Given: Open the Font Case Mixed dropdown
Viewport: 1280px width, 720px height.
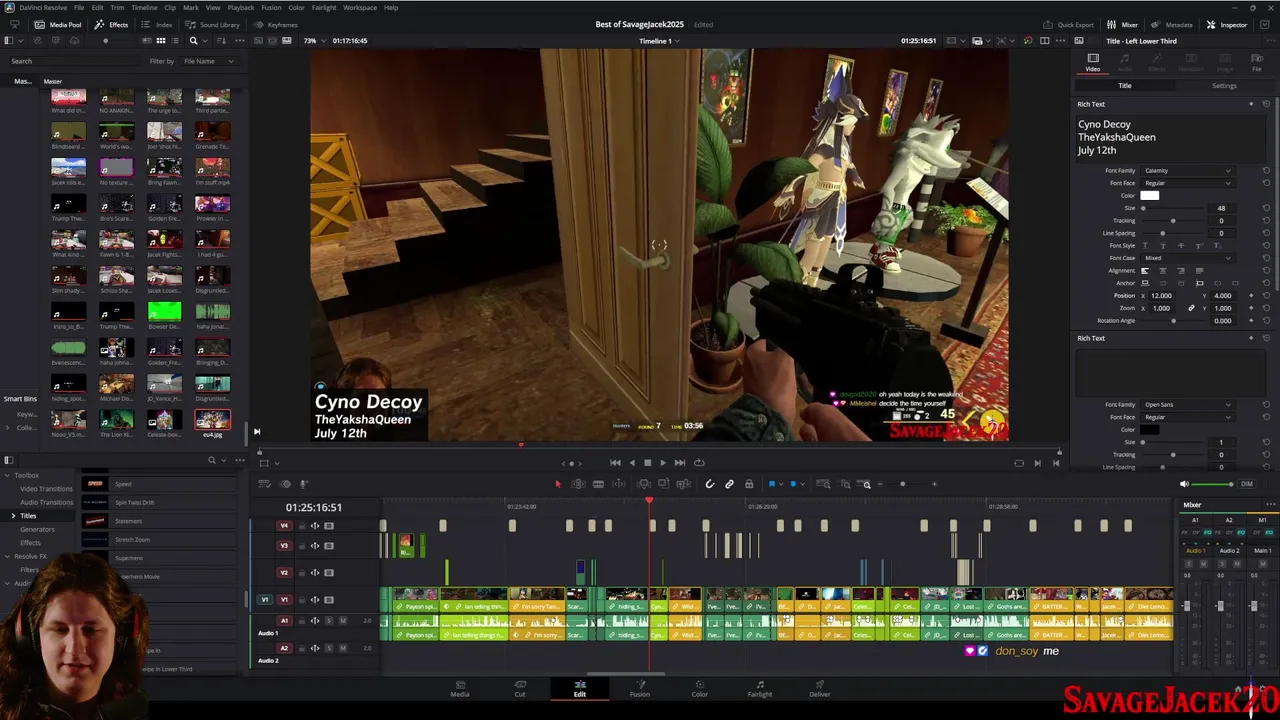Looking at the screenshot, I should click(1187, 258).
